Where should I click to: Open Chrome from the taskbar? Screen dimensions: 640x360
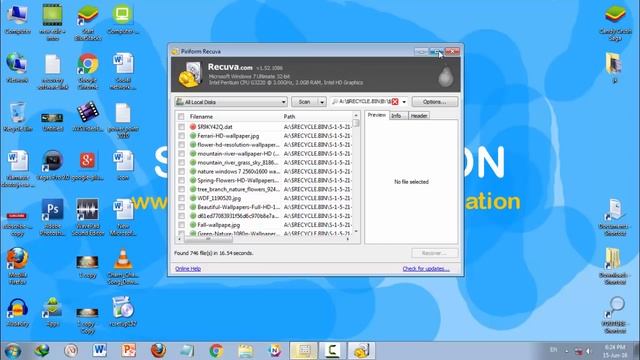[x=216, y=351]
